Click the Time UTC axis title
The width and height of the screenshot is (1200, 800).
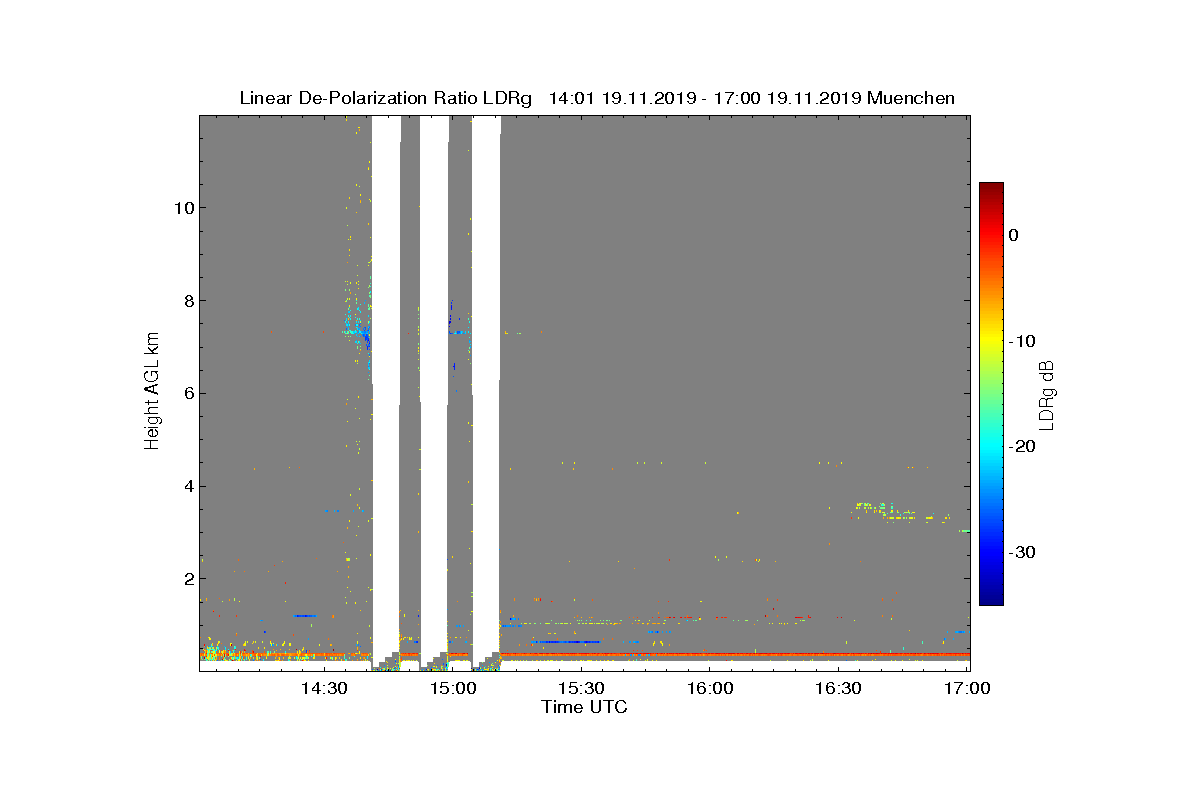[x=585, y=707]
